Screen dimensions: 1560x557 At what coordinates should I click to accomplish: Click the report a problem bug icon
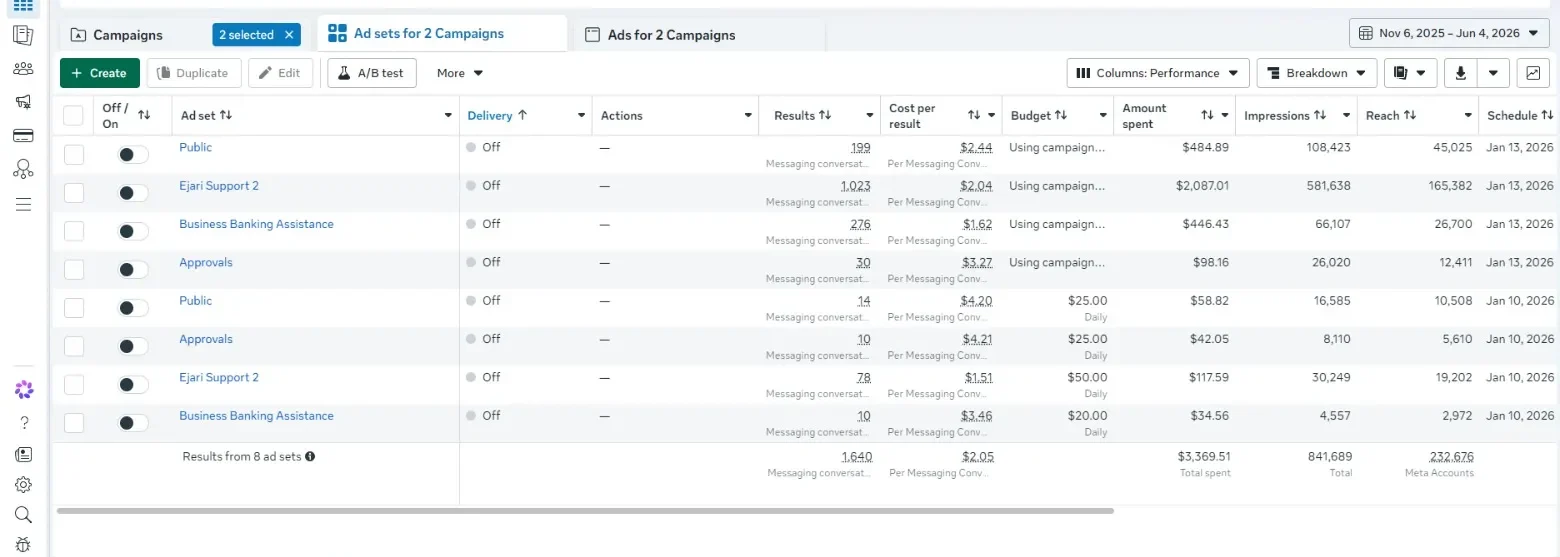point(23,544)
